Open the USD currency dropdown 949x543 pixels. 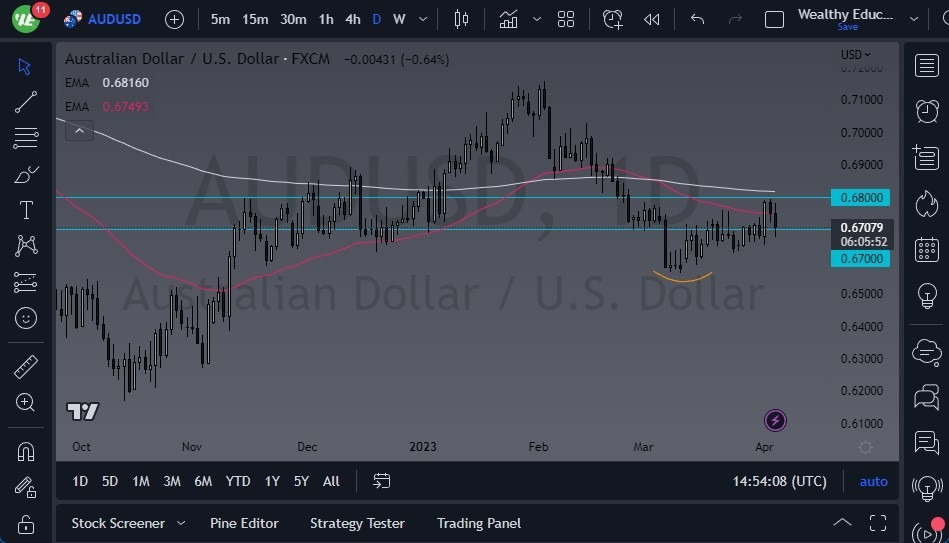(x=855, y=54)
